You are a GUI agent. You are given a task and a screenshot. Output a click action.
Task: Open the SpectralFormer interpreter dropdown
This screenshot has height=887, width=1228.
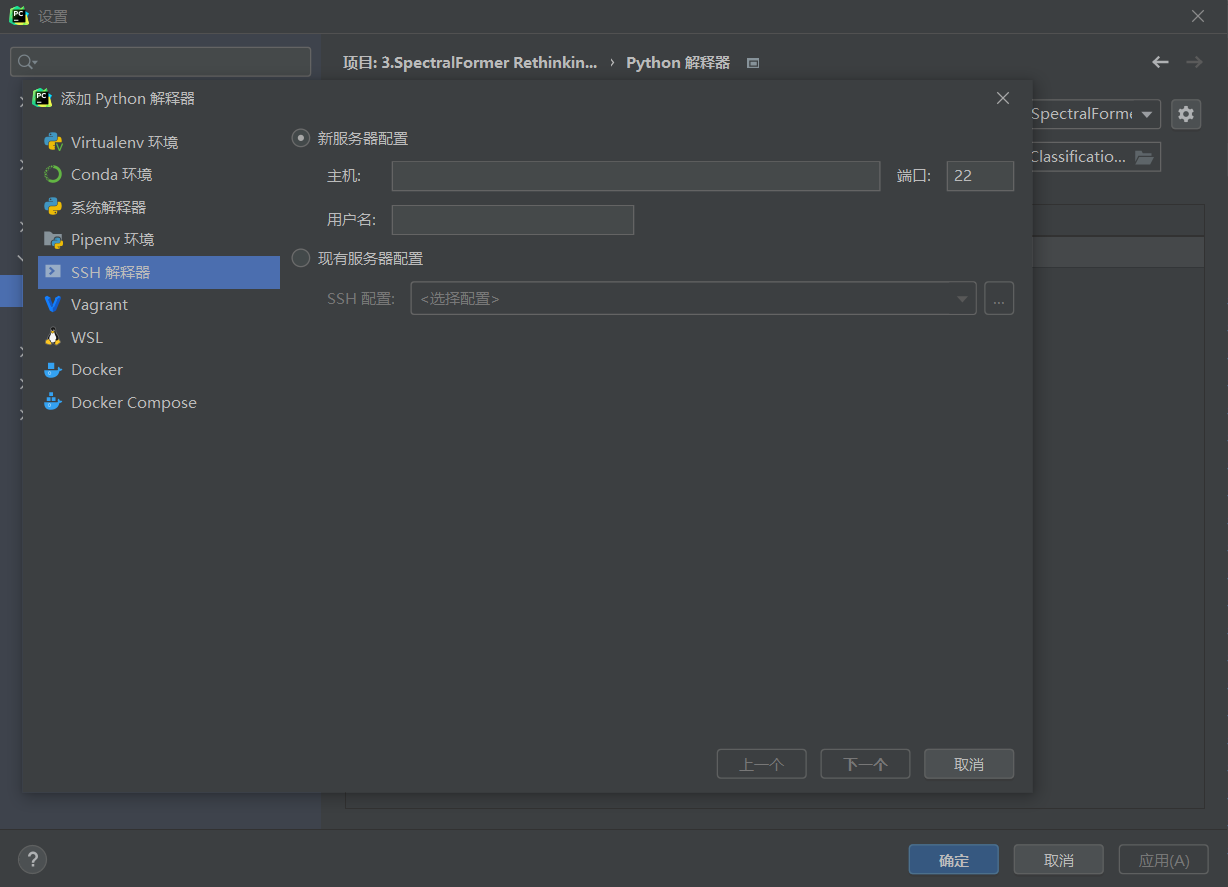[x=1094, y=114]
